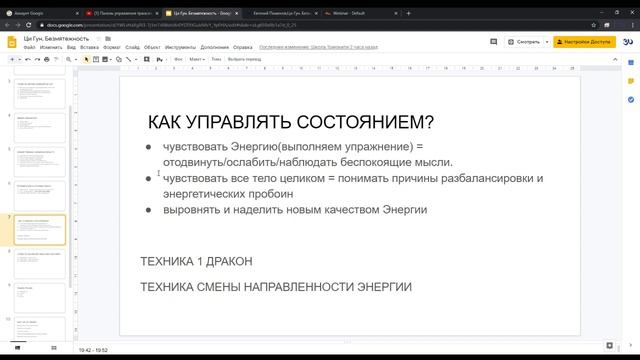
Task: Select the Line tool
Action: point(129,59)
